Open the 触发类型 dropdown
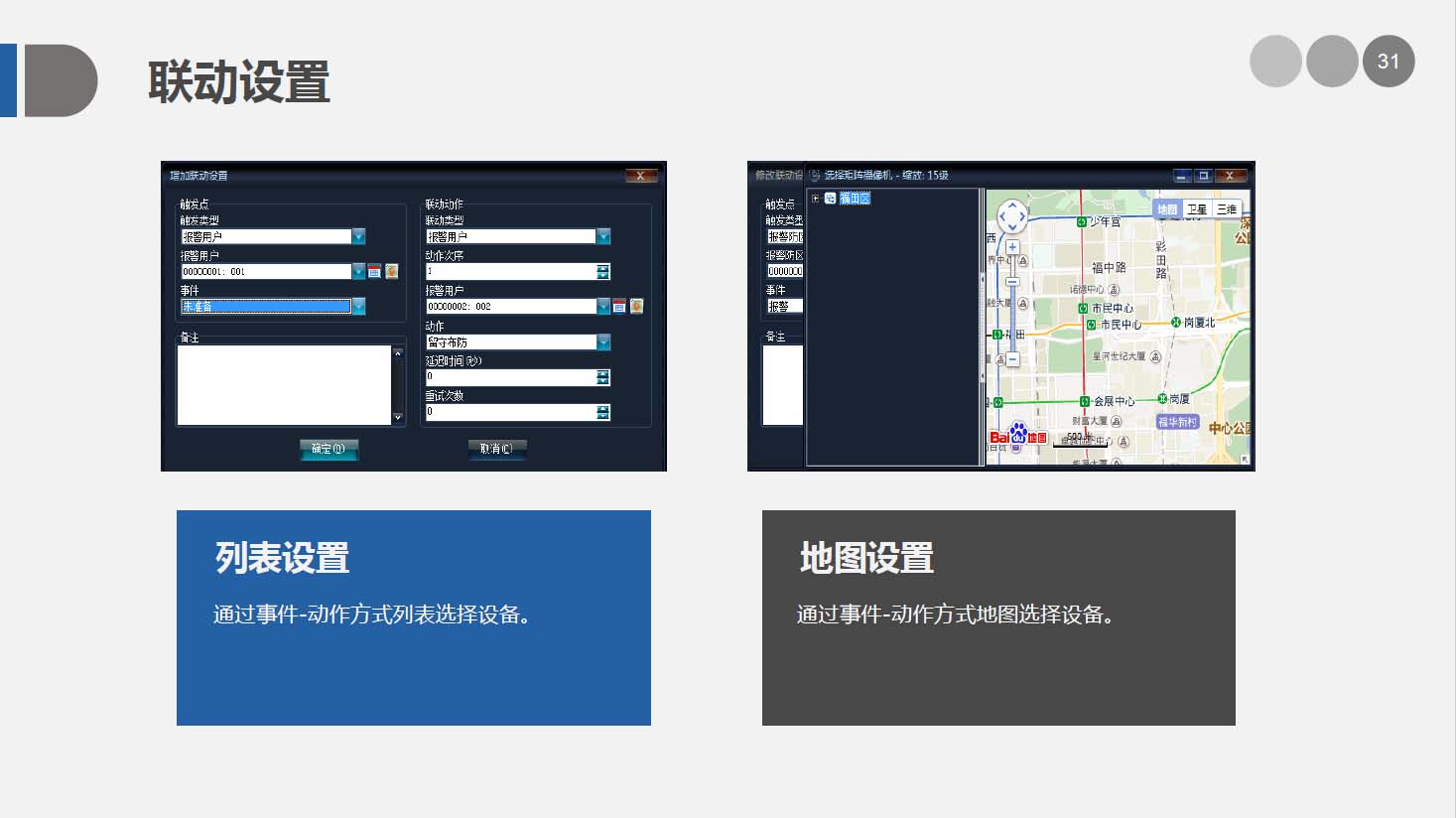1456x818 pixels. point(358,236)
